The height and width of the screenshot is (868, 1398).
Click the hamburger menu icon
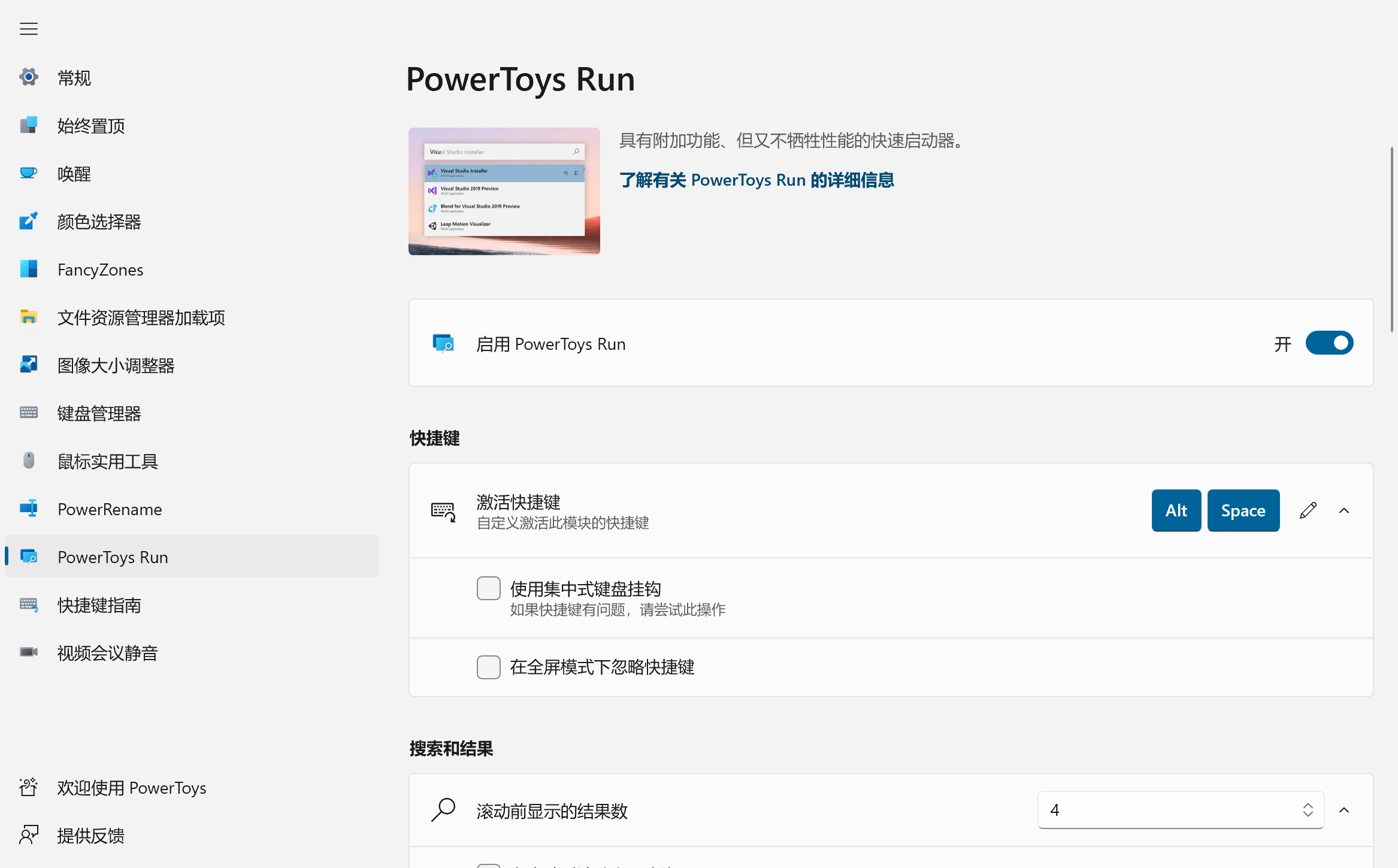(28, 29)
